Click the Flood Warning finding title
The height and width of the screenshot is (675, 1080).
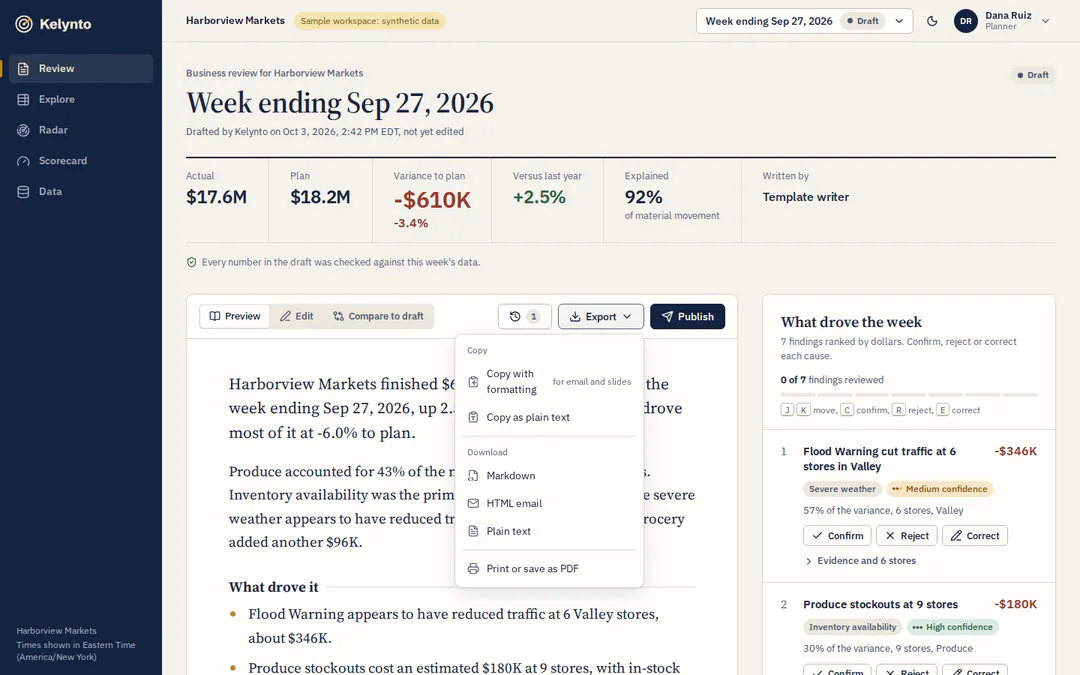(x=880, y=459)
